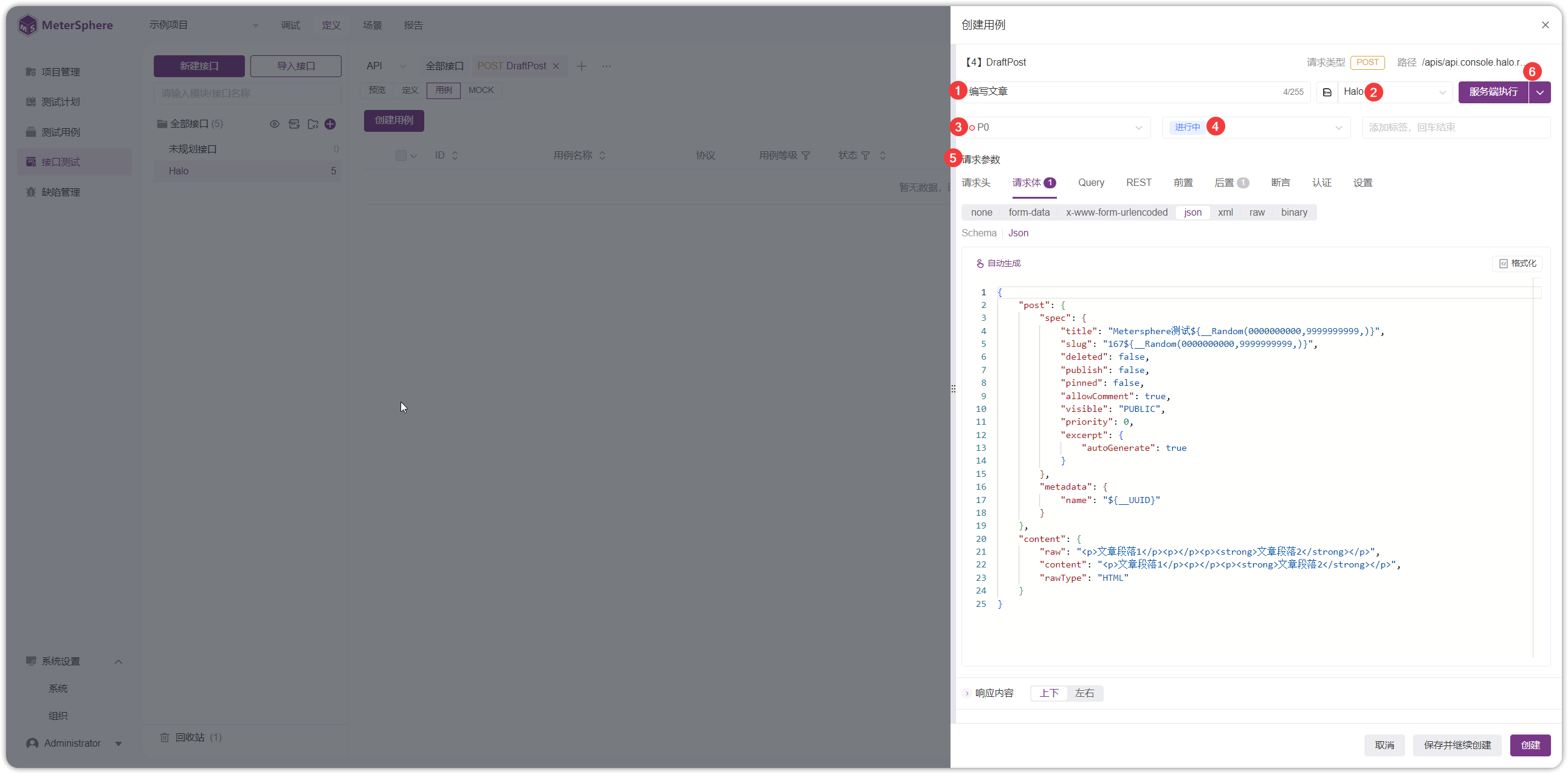
Task: Click the 创建 button
Action: (1530, 745)
